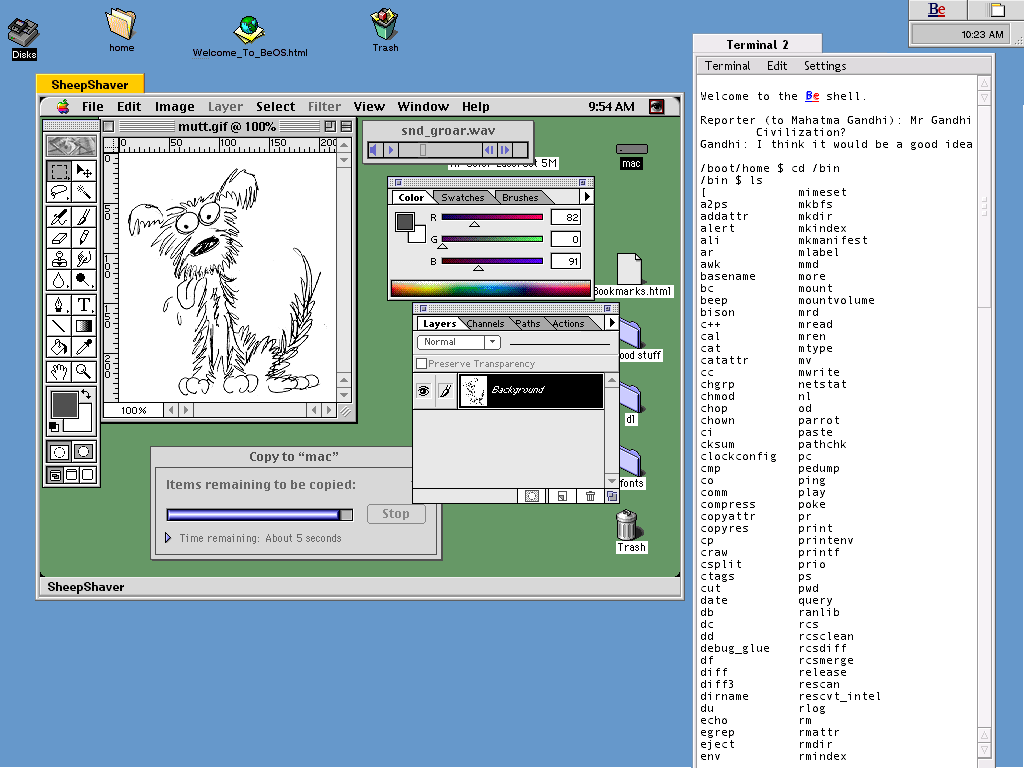Switch to Quick Mask mode
The width and height of the screenshot is (1024, 768).
pos(84,452)
